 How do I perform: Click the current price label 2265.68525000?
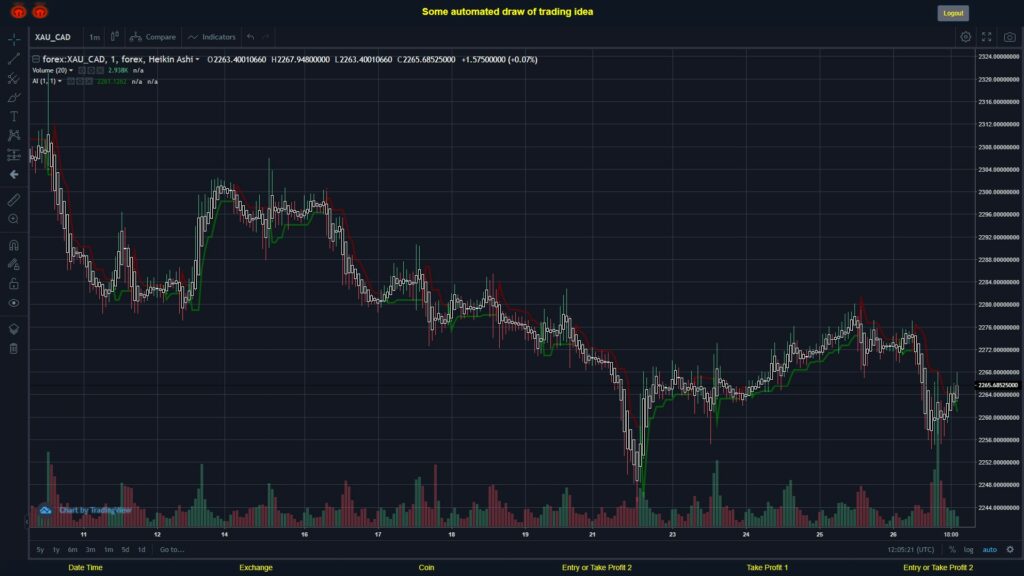tap(997, 385)
